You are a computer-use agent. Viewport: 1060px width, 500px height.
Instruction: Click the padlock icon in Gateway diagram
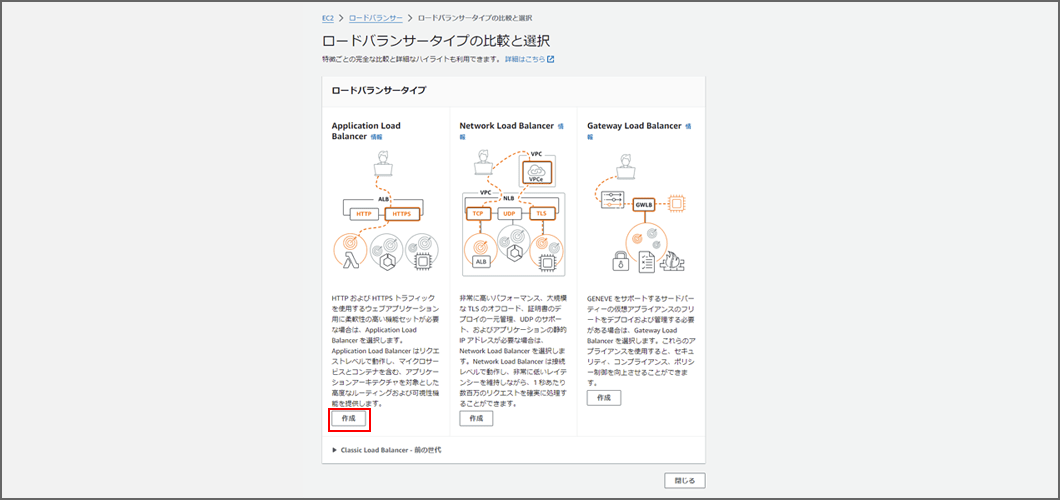tap(619, 260)
